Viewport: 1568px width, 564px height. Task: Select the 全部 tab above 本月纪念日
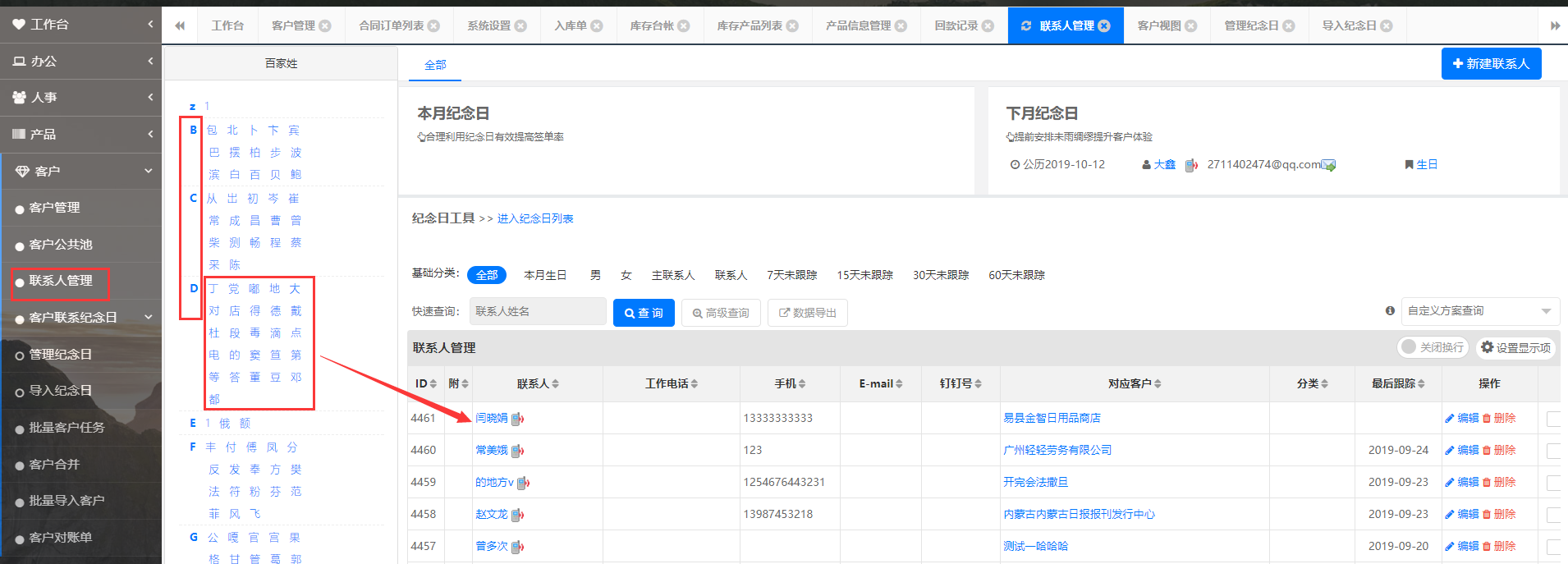[x=435, y=65]
